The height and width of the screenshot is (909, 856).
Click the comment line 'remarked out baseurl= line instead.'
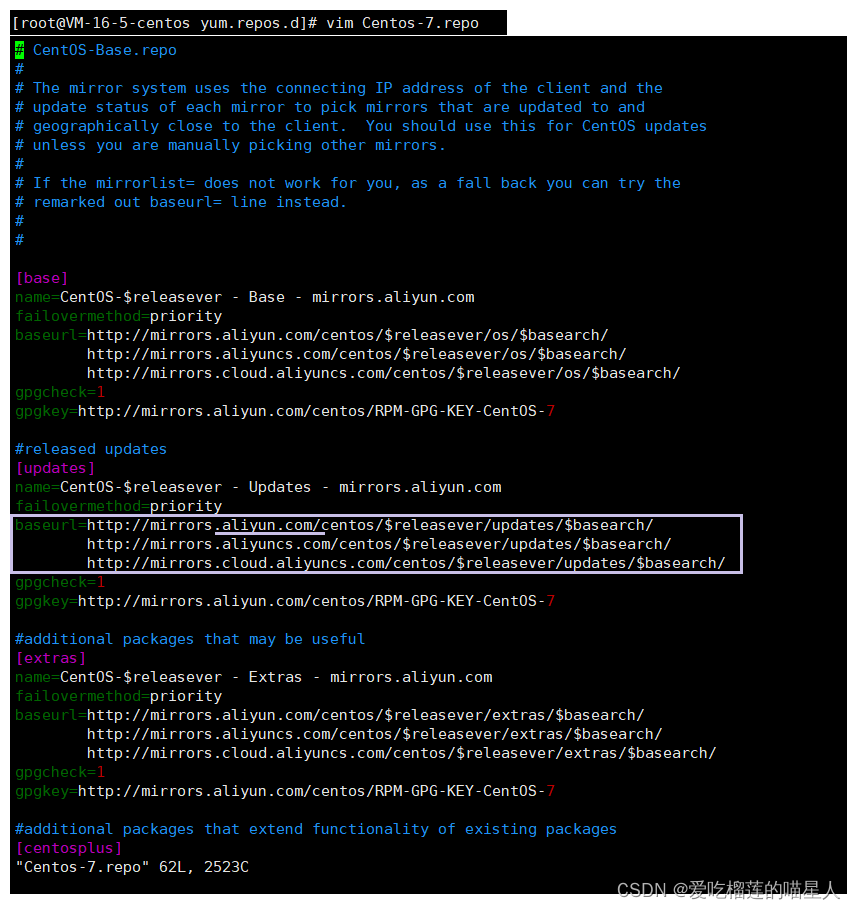coord(181,202)
